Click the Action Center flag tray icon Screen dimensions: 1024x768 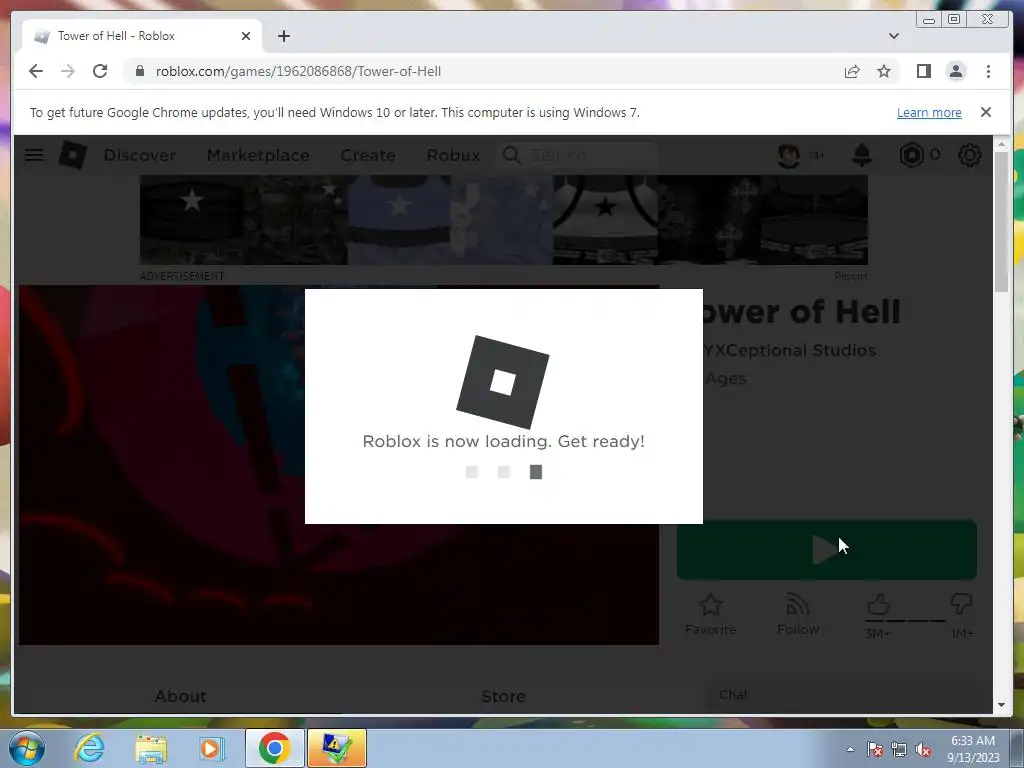(x=875, y=749)
